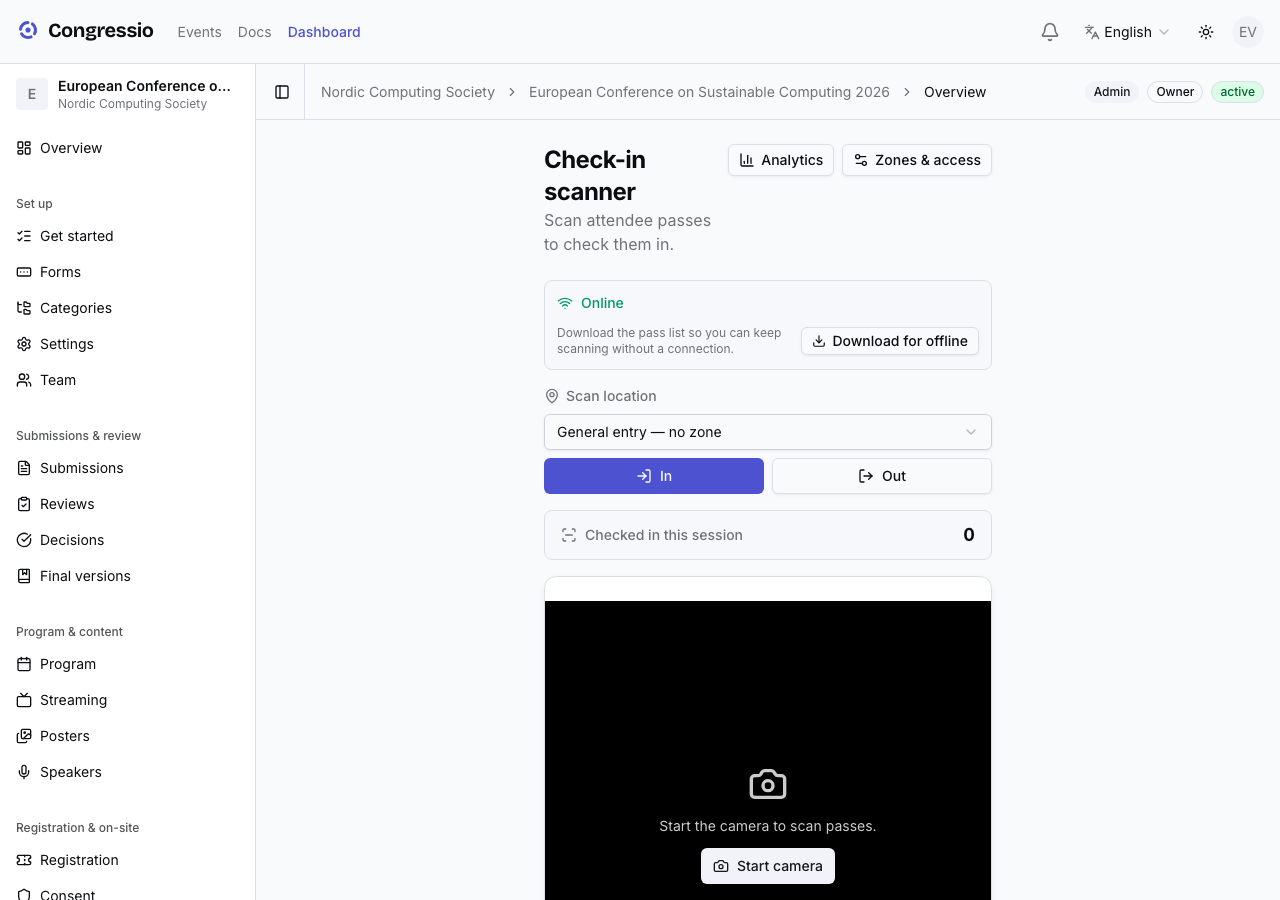Click the Reviews clipboard icon
Screen dimensions: 1280x900
(24, 504)
